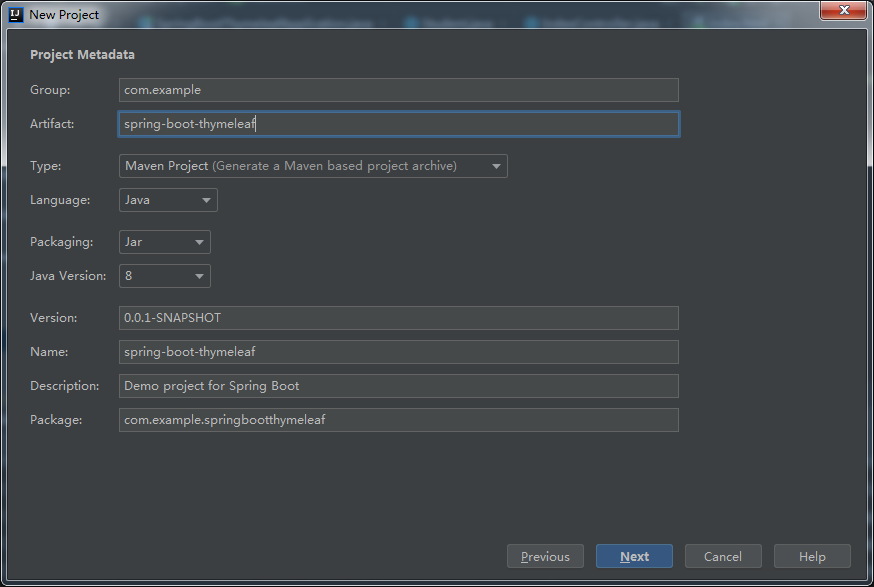Image resolution: width=874 pixels, height=587 pixels.
Task: Click the Artifact: label
Action: (52, 124)
